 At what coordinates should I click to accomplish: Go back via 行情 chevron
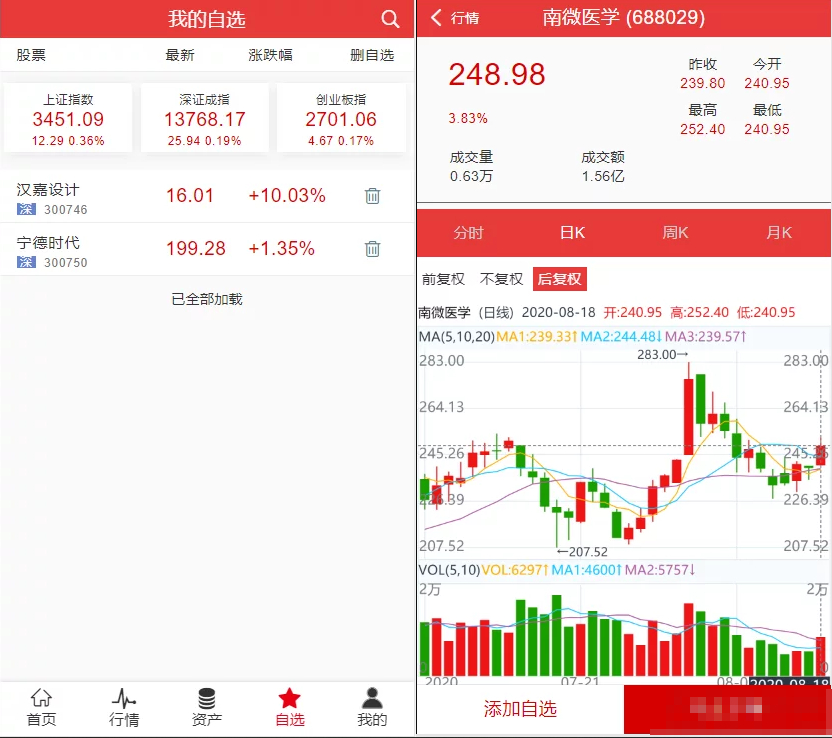(437, 18)
